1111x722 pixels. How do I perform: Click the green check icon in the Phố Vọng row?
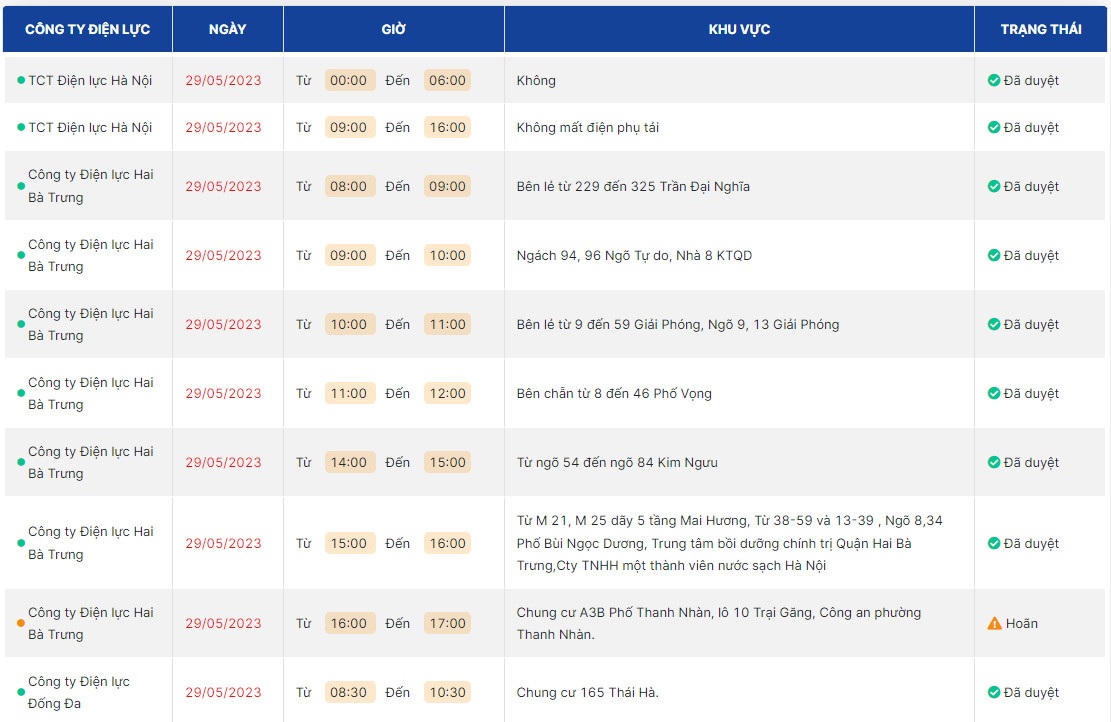[994, 393]
